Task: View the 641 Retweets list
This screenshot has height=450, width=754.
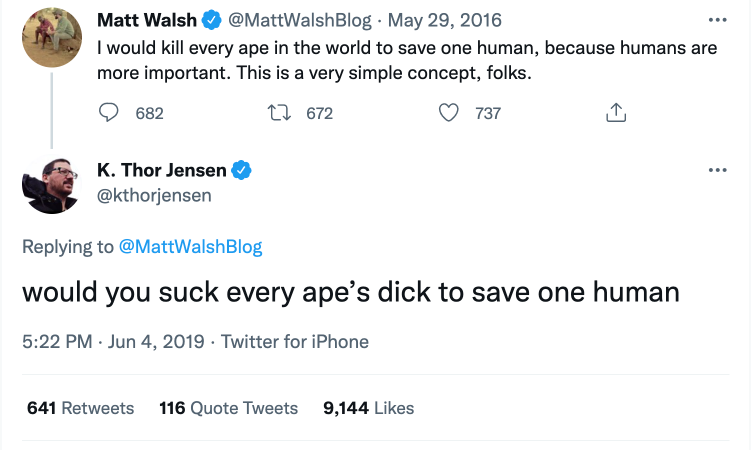Action: pos(80,408)
